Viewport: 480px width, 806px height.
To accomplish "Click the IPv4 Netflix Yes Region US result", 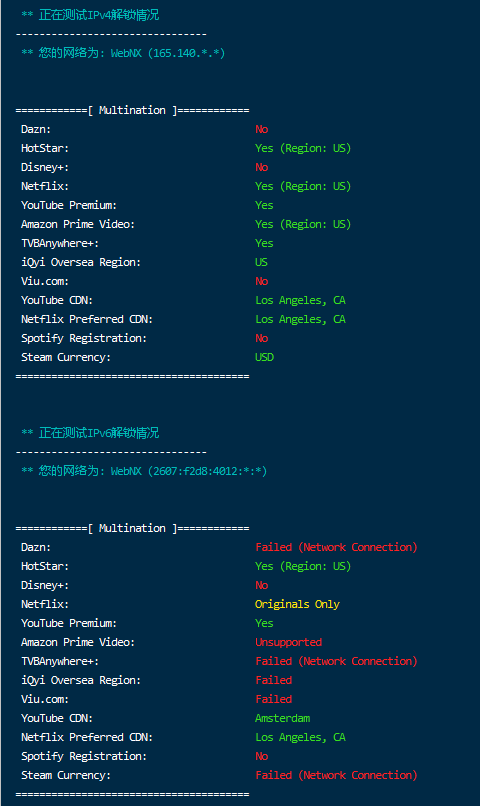I will [303, 186].
